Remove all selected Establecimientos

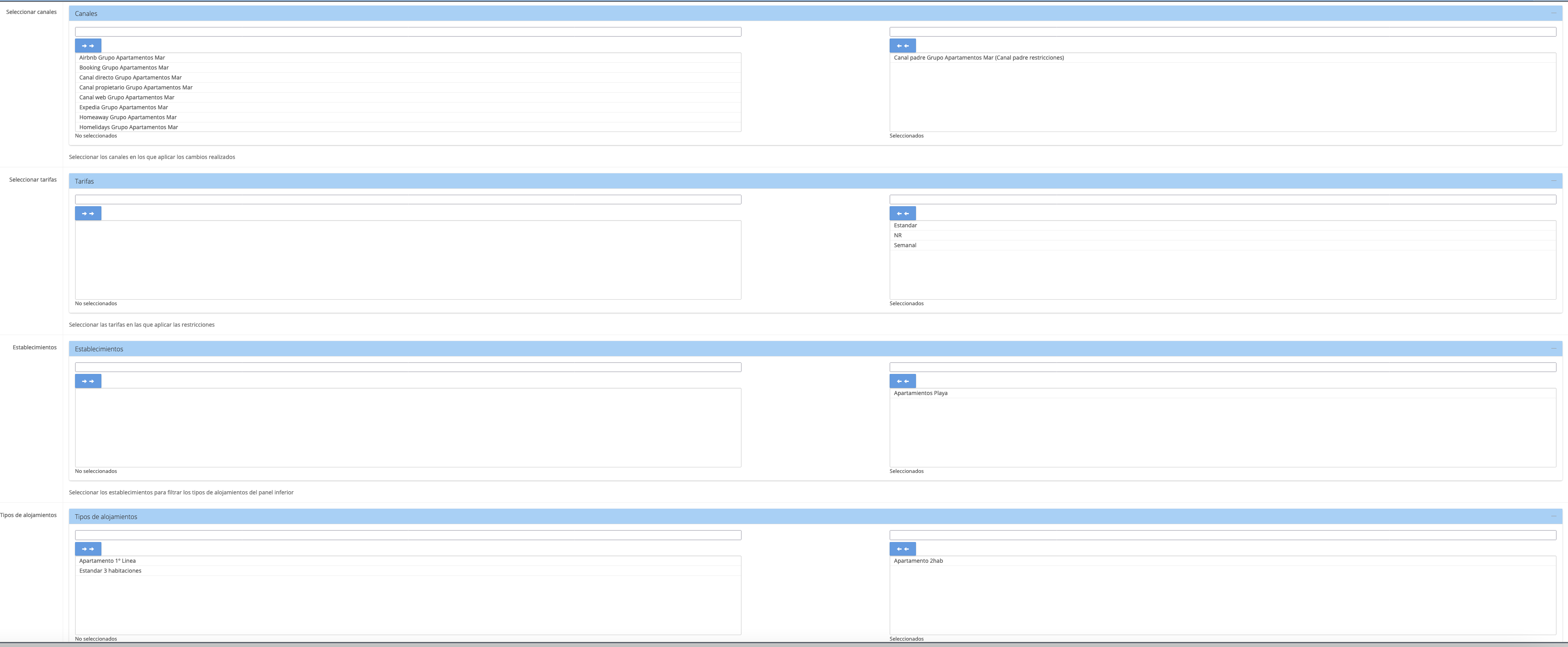(x=902, y=381)
